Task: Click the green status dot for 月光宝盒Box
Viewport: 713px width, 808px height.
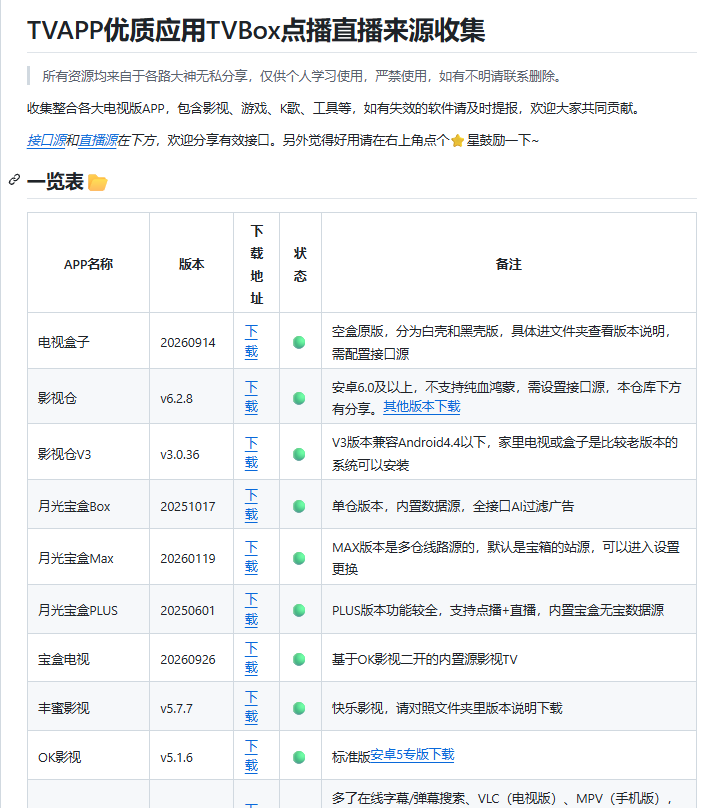Action: 299,507
